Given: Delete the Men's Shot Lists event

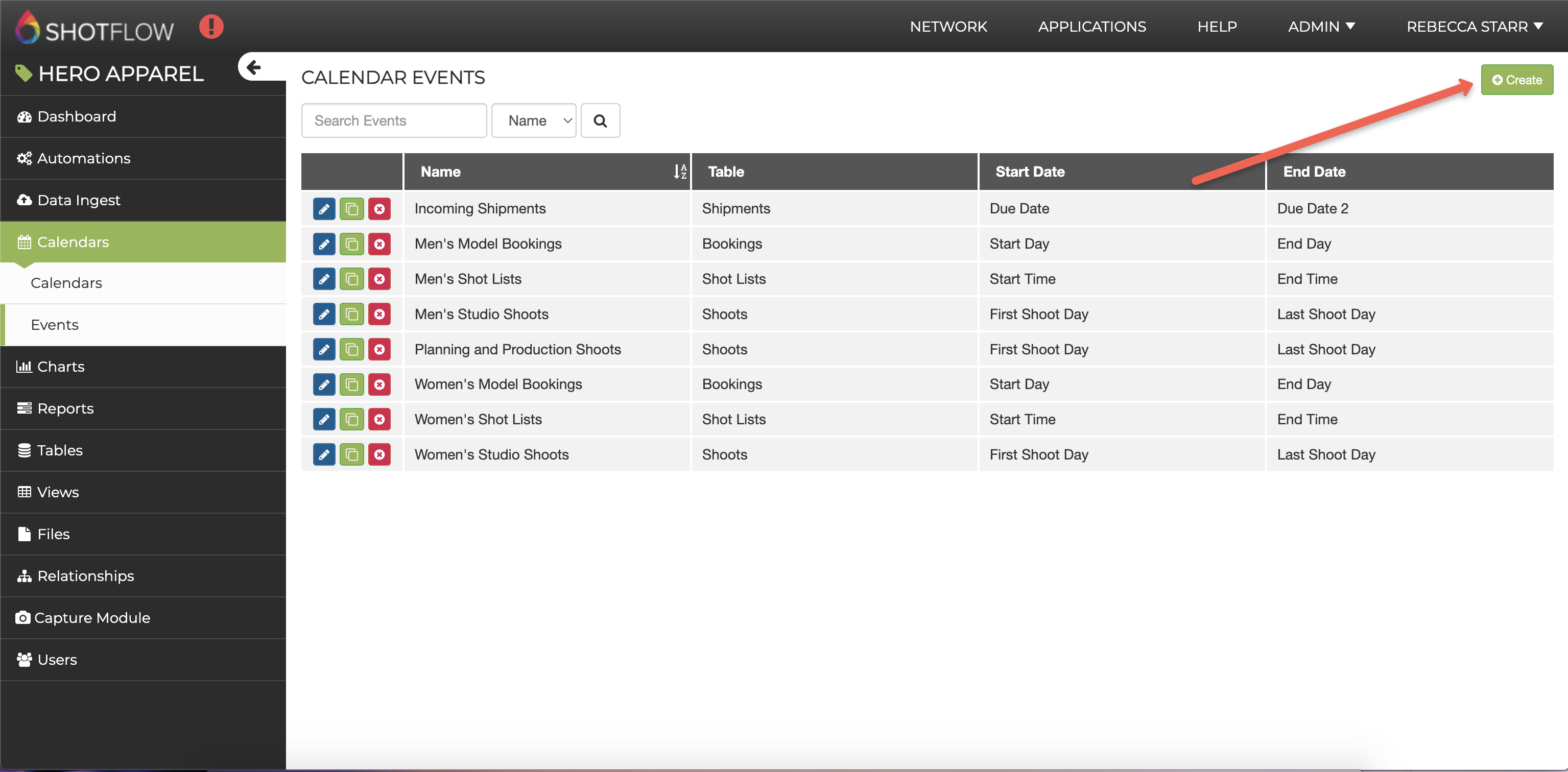Looking at the screenshot, I should [x=379, y=279].
